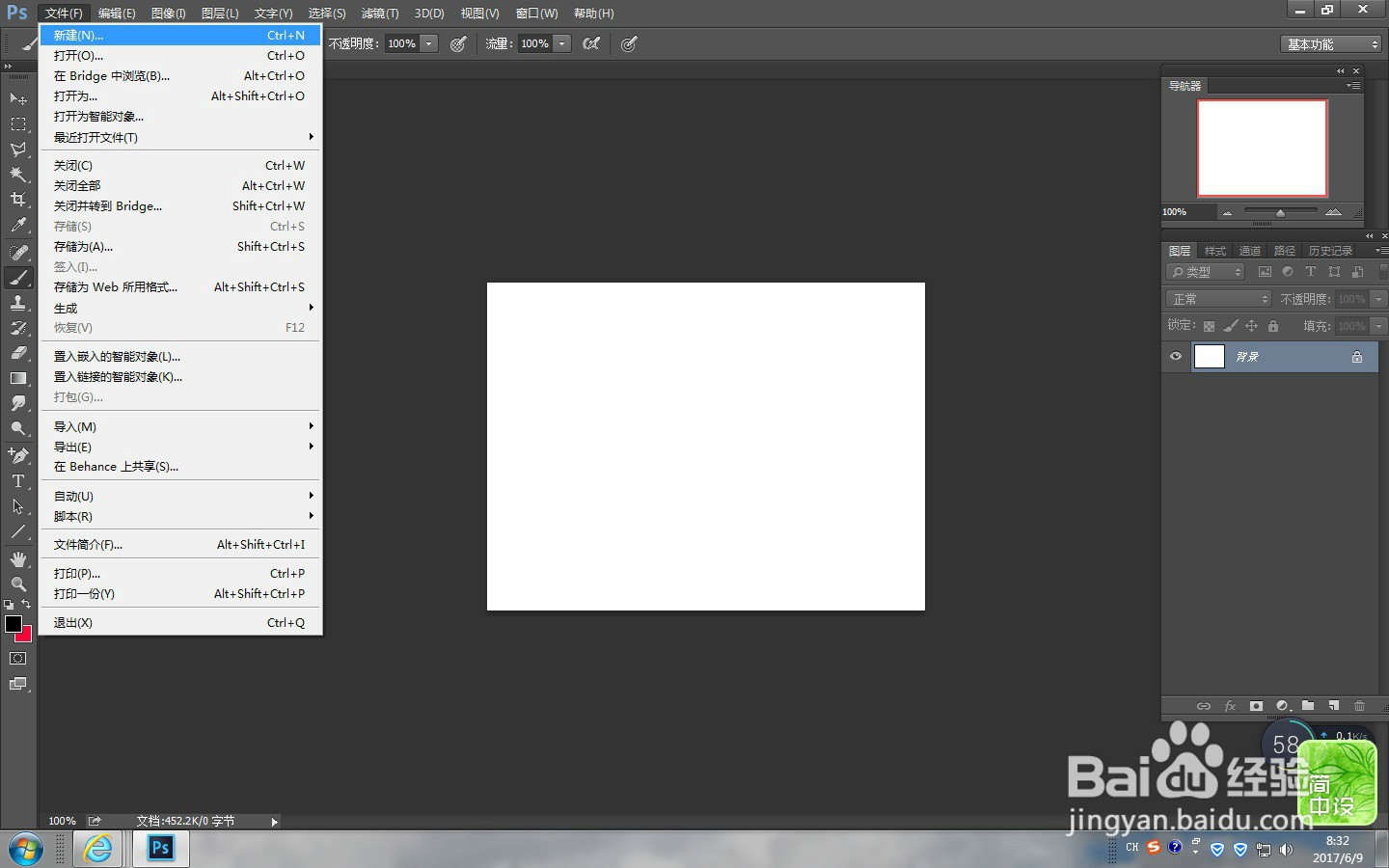Click the Add layer style fx icon
The image size is (1389, 868).
1230,706
